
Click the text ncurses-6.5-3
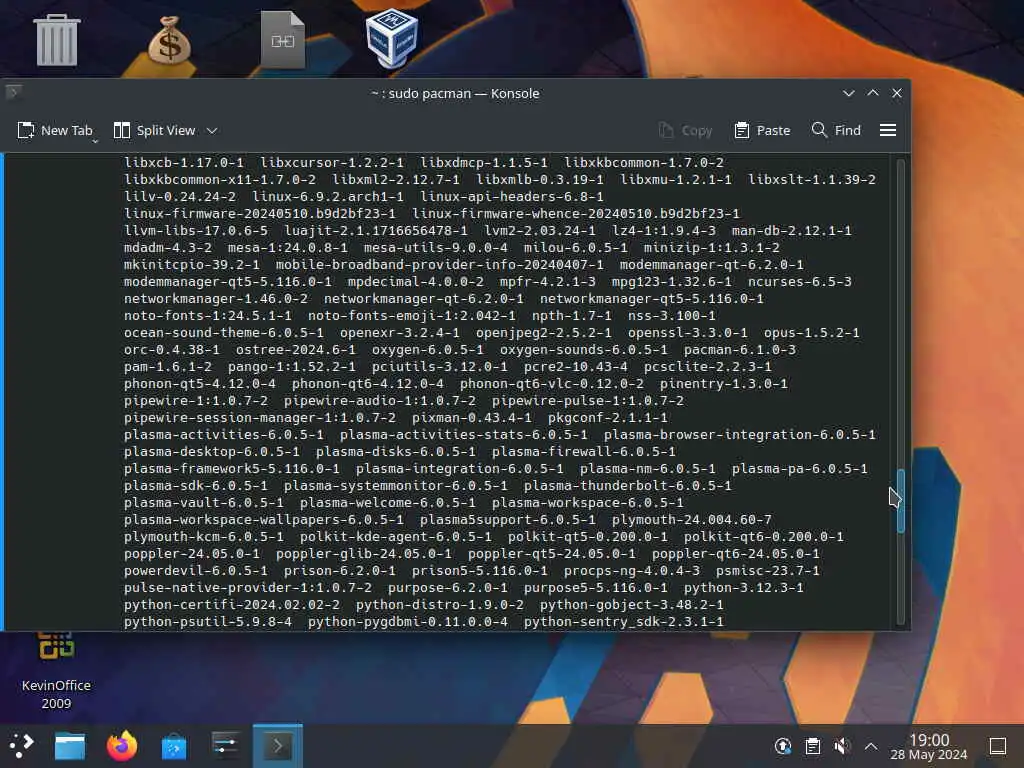pos(800,281)
